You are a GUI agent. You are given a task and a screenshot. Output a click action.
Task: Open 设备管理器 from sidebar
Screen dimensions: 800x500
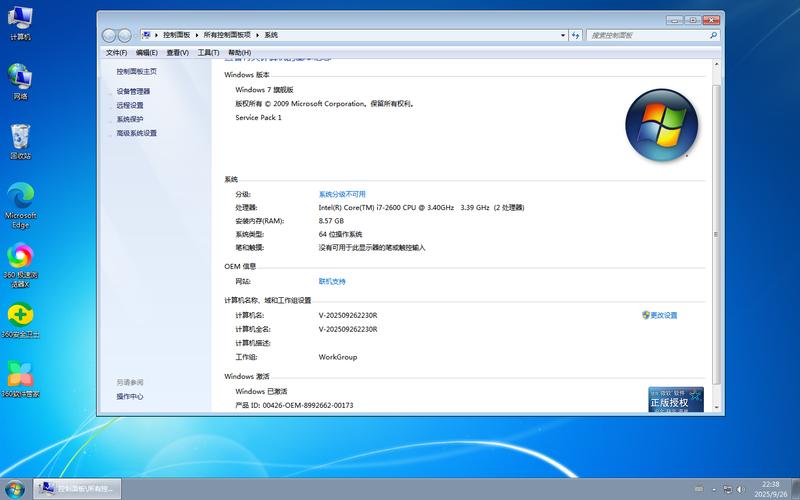tap(133, 91)
